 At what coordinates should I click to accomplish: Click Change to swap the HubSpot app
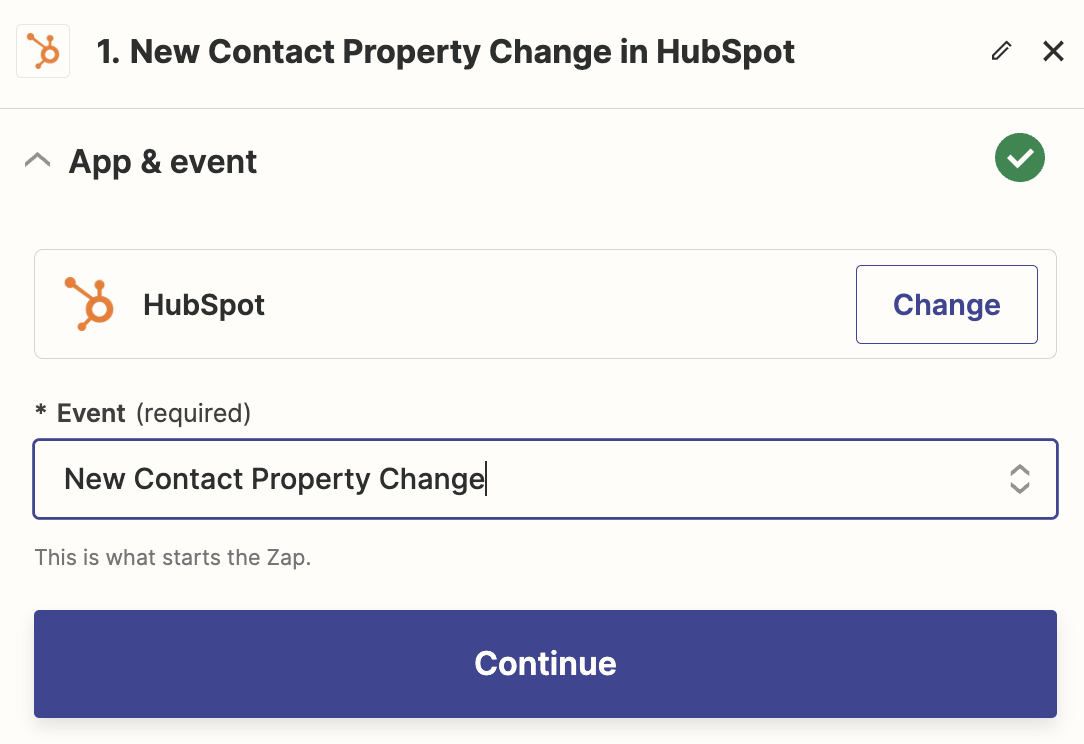[945, 304]
